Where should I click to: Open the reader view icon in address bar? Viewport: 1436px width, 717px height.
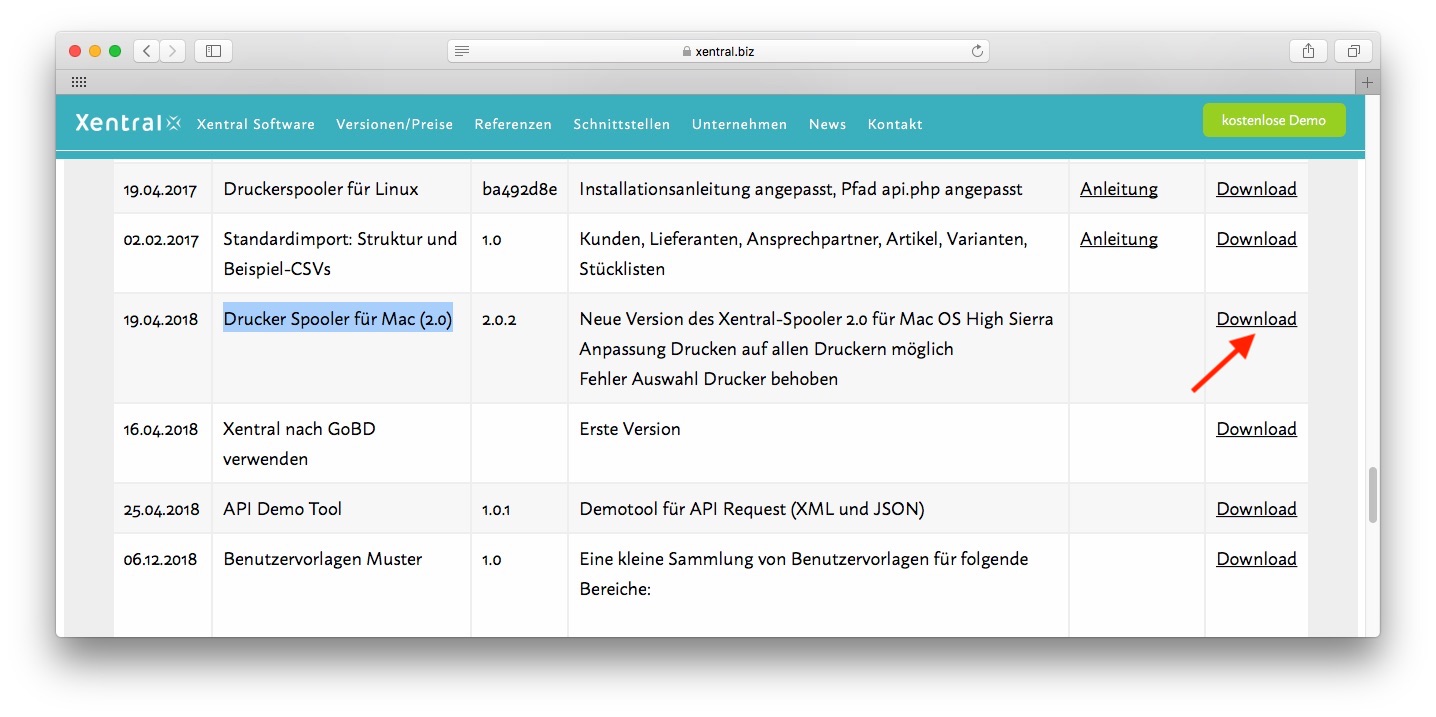point(461,51)
